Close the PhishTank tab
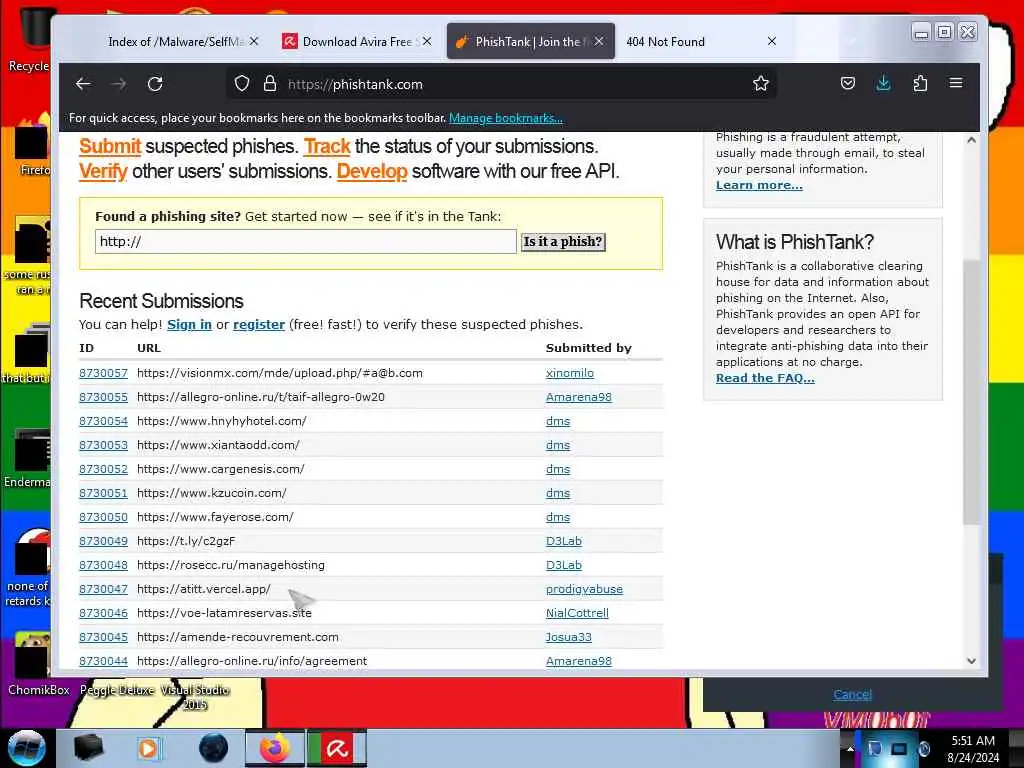The image size is (1024, 768). [x=599, y=41]
